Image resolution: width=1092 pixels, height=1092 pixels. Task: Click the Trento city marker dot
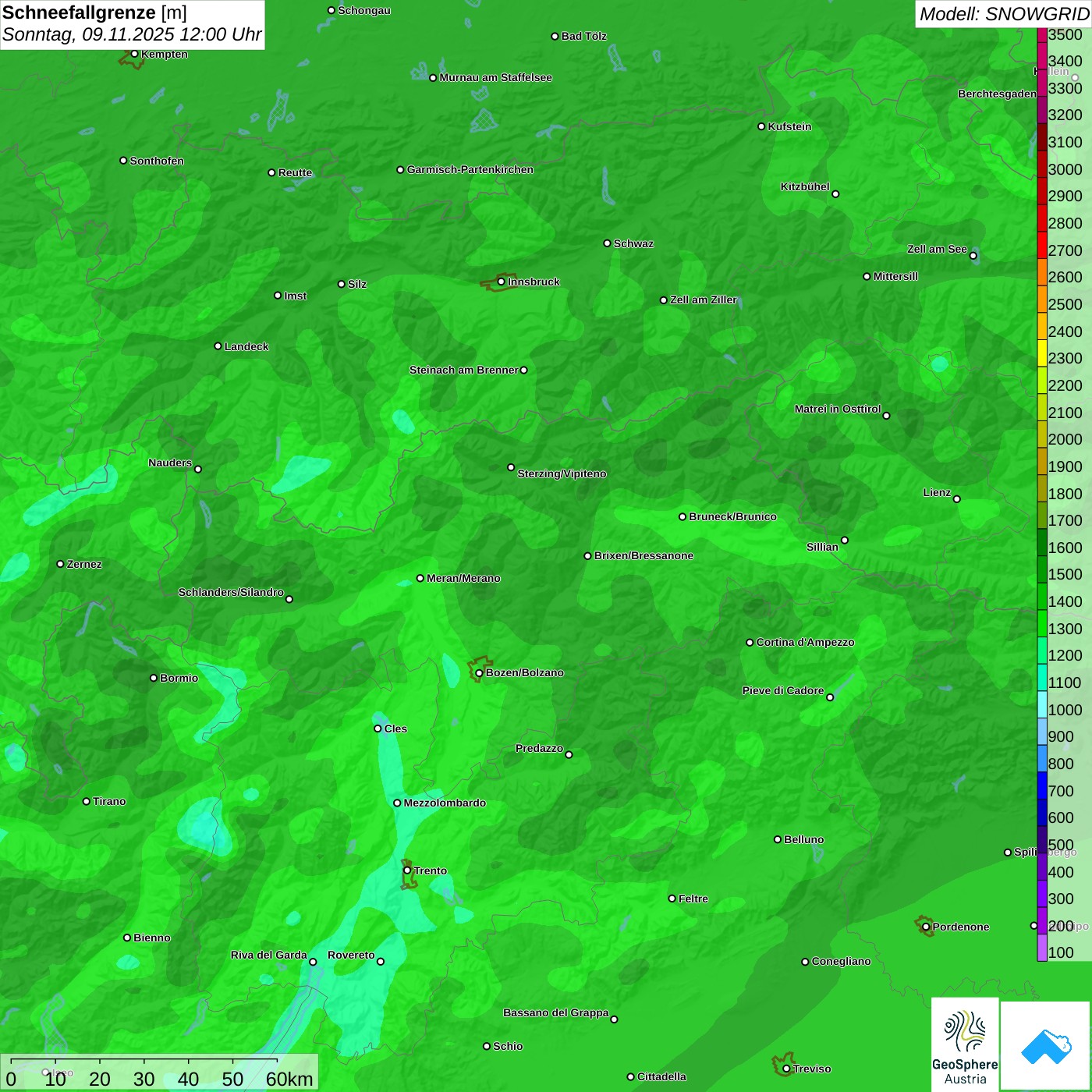point(407,870)
